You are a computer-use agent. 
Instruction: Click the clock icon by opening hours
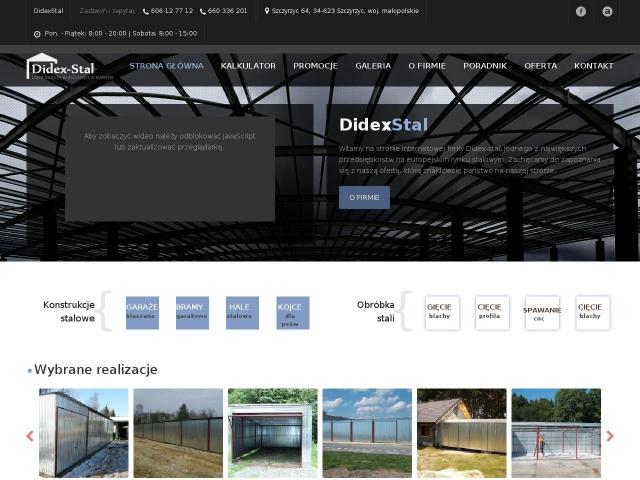coord(37,34)
